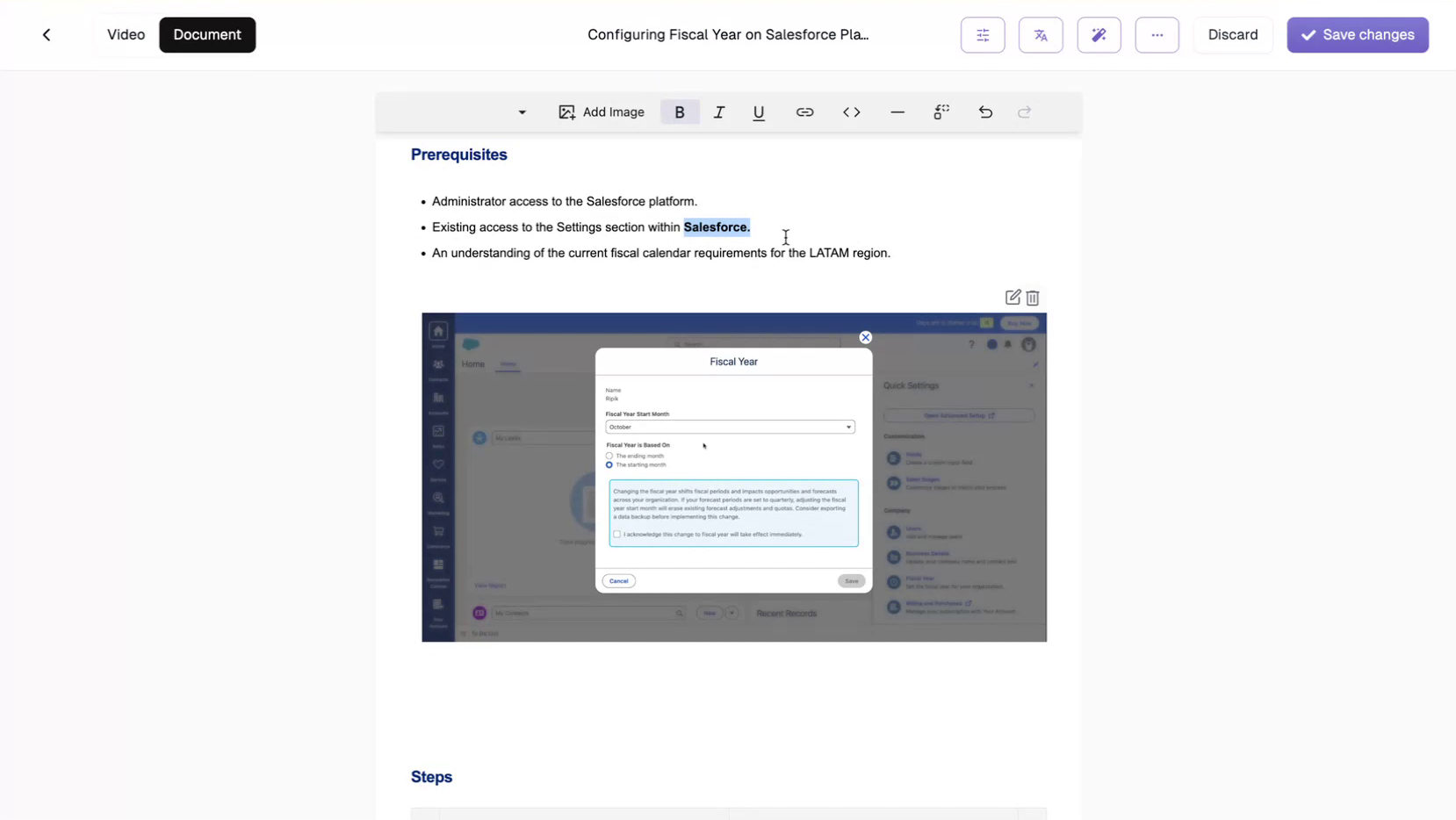Open the paragraph style dropdown
The image size is (1456, 820).
[522, 111]
